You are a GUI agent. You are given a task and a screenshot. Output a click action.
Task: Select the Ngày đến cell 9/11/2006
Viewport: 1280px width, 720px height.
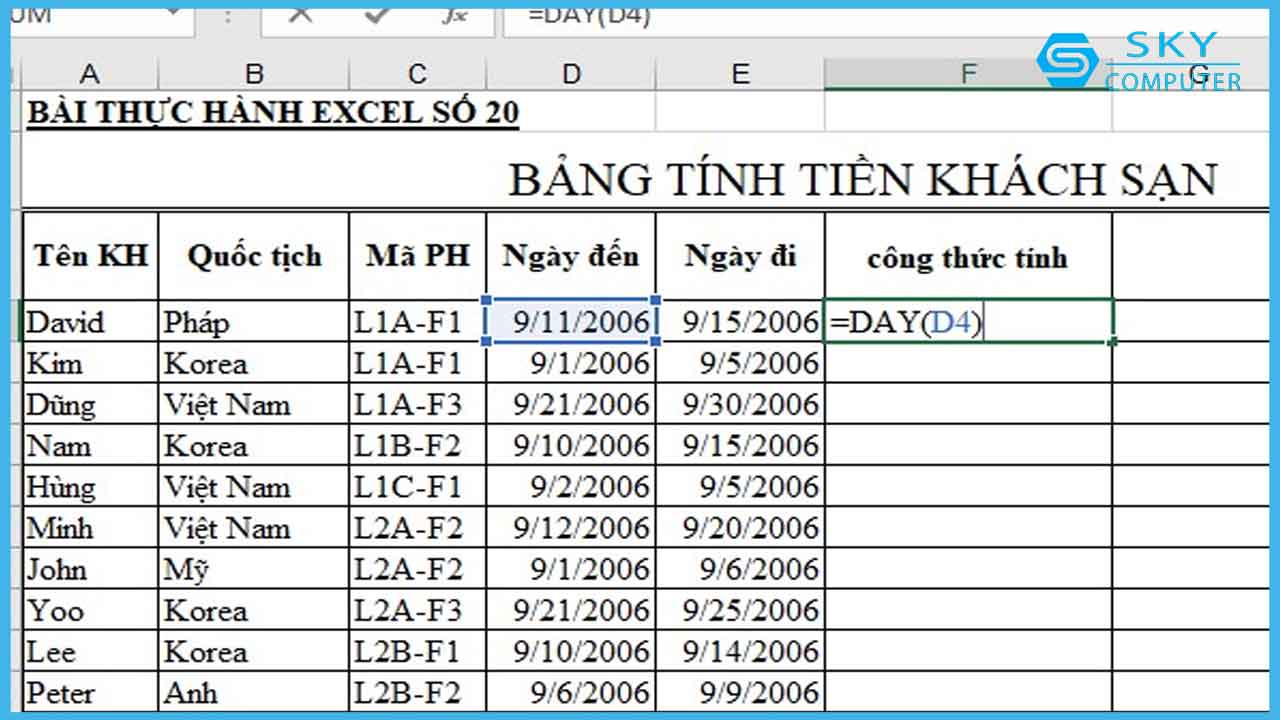pos(571,322)
